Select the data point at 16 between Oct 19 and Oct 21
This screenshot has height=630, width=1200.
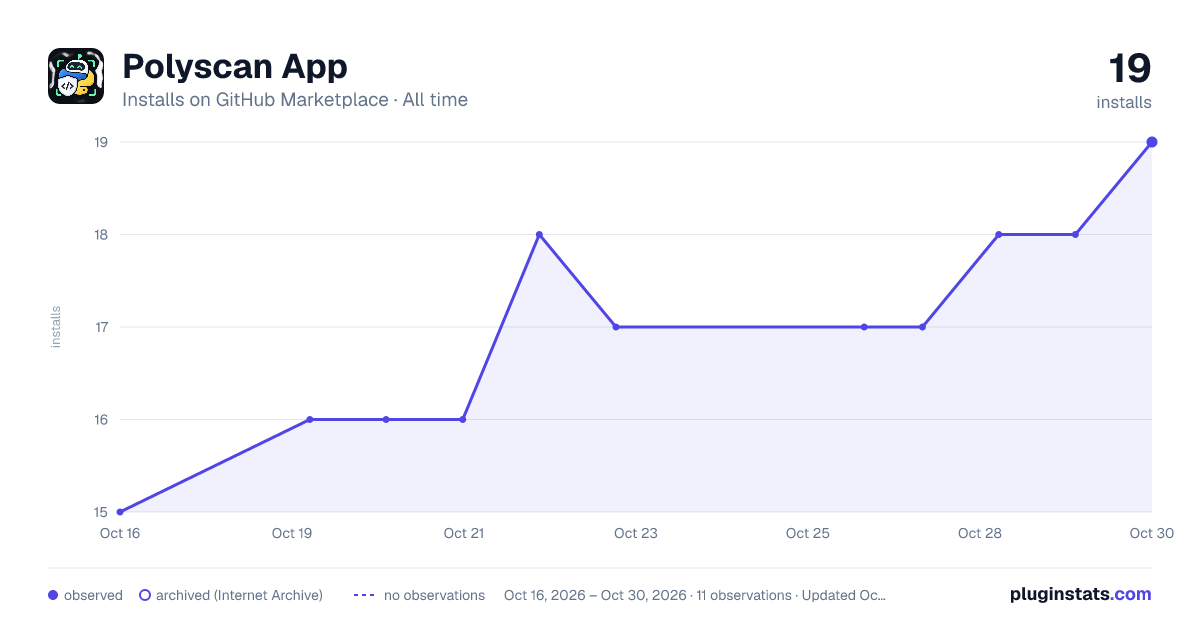386,420
